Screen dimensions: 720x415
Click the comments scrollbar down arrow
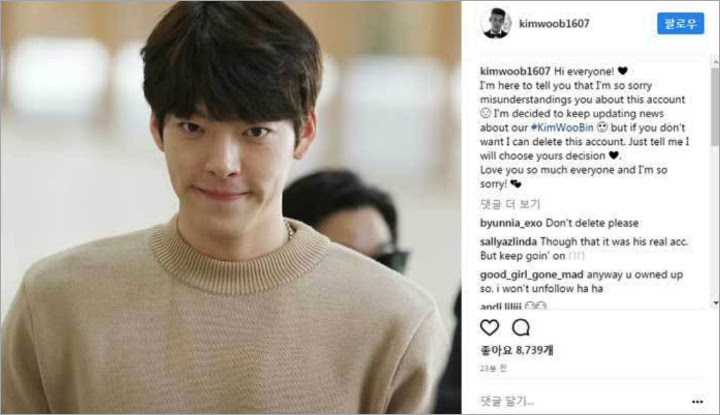click(x=715, y=303)
